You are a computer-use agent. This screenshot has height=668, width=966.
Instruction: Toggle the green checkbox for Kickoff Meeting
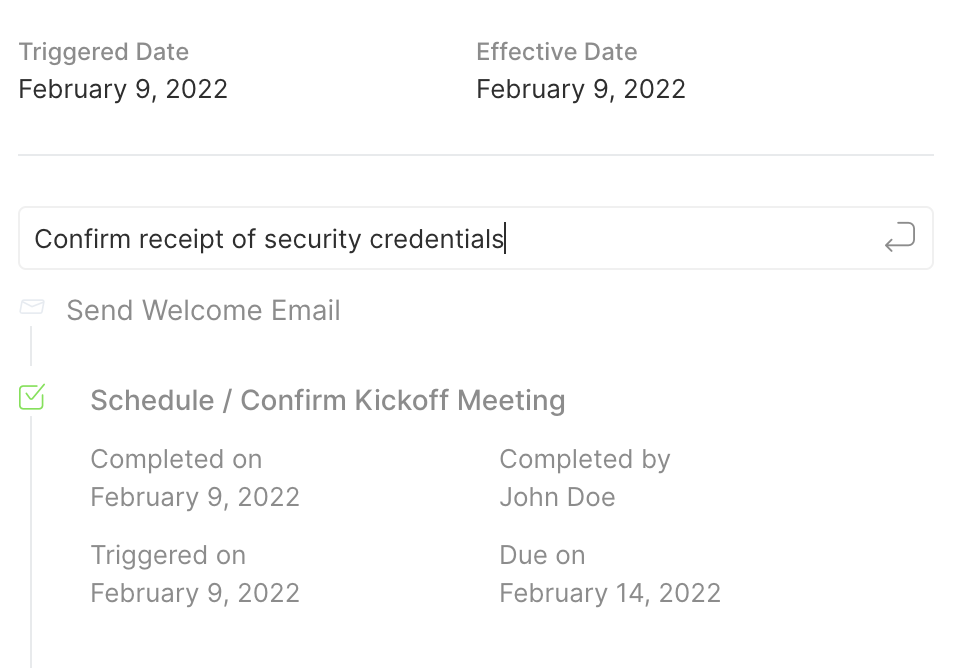click(x=32, y=397)
